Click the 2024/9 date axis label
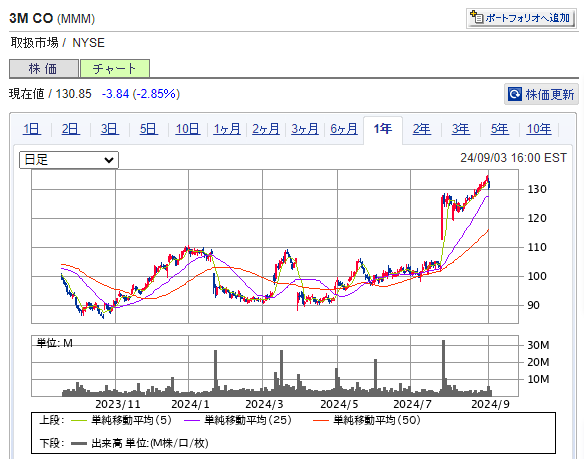The height and width of the screenshot is (459, 584). tap(490, 404)
